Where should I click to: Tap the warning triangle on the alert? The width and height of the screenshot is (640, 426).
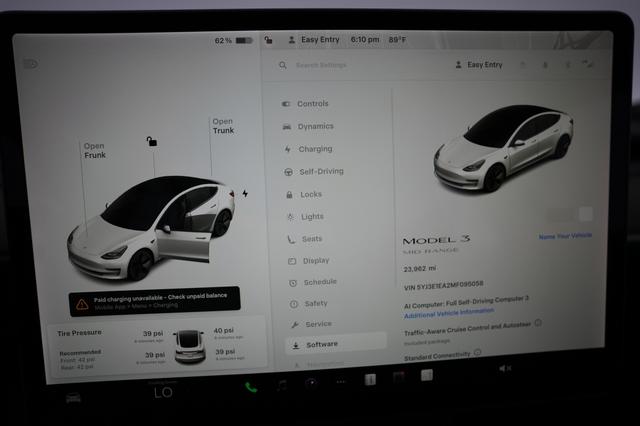coord(82,304)
